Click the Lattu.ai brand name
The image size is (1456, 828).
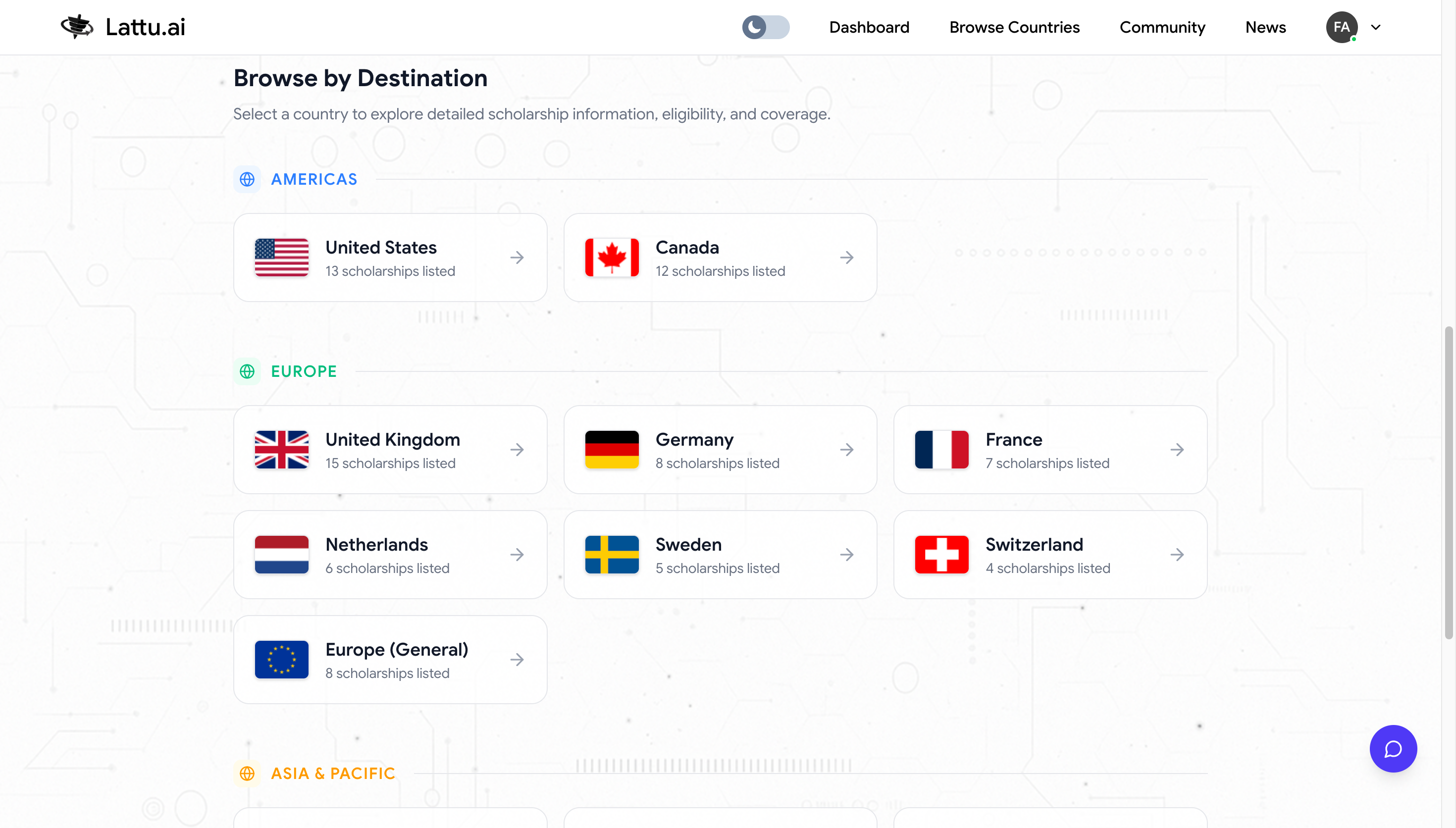(146, 27)
